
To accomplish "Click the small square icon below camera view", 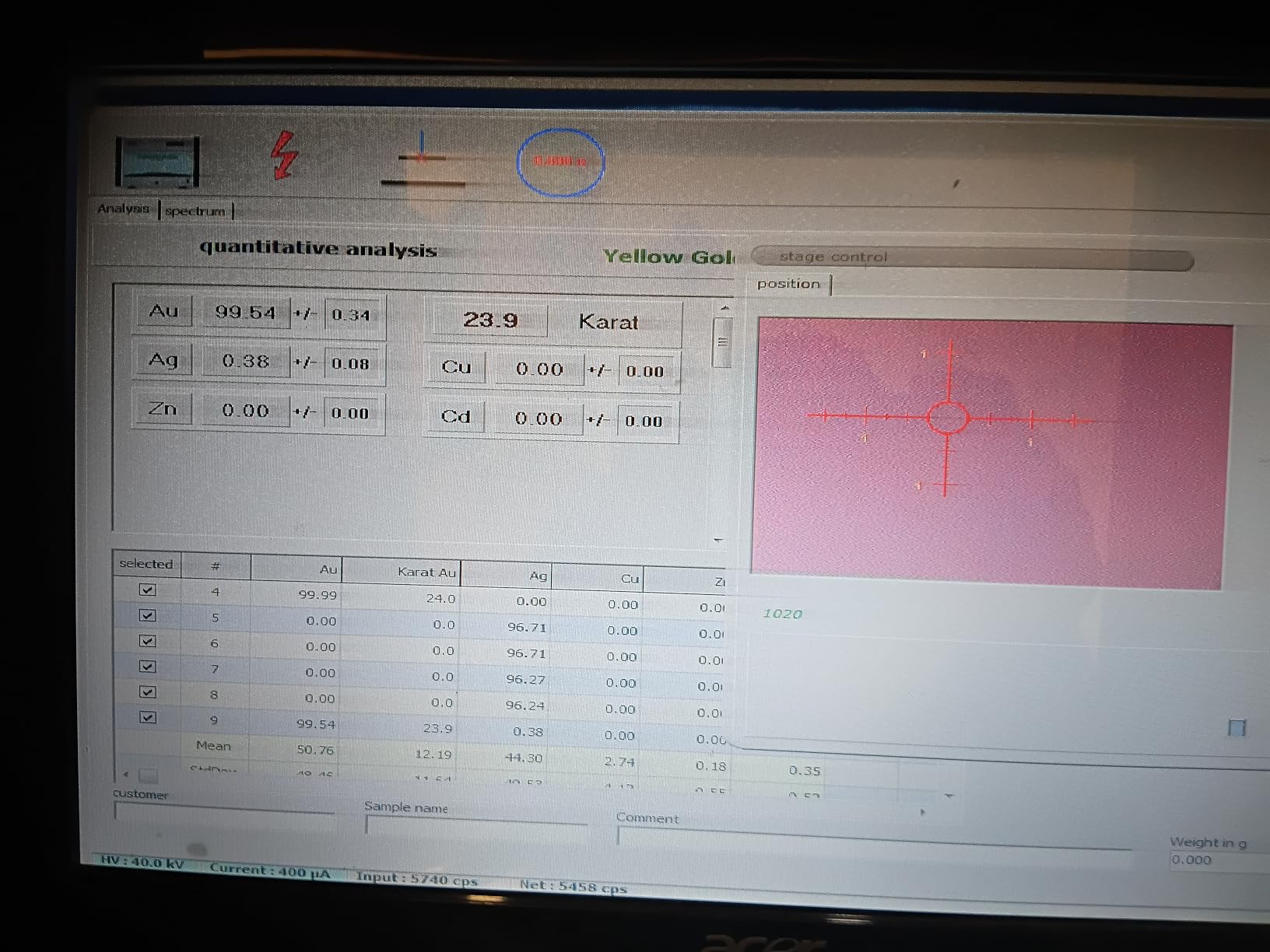I will point(1236,728).
